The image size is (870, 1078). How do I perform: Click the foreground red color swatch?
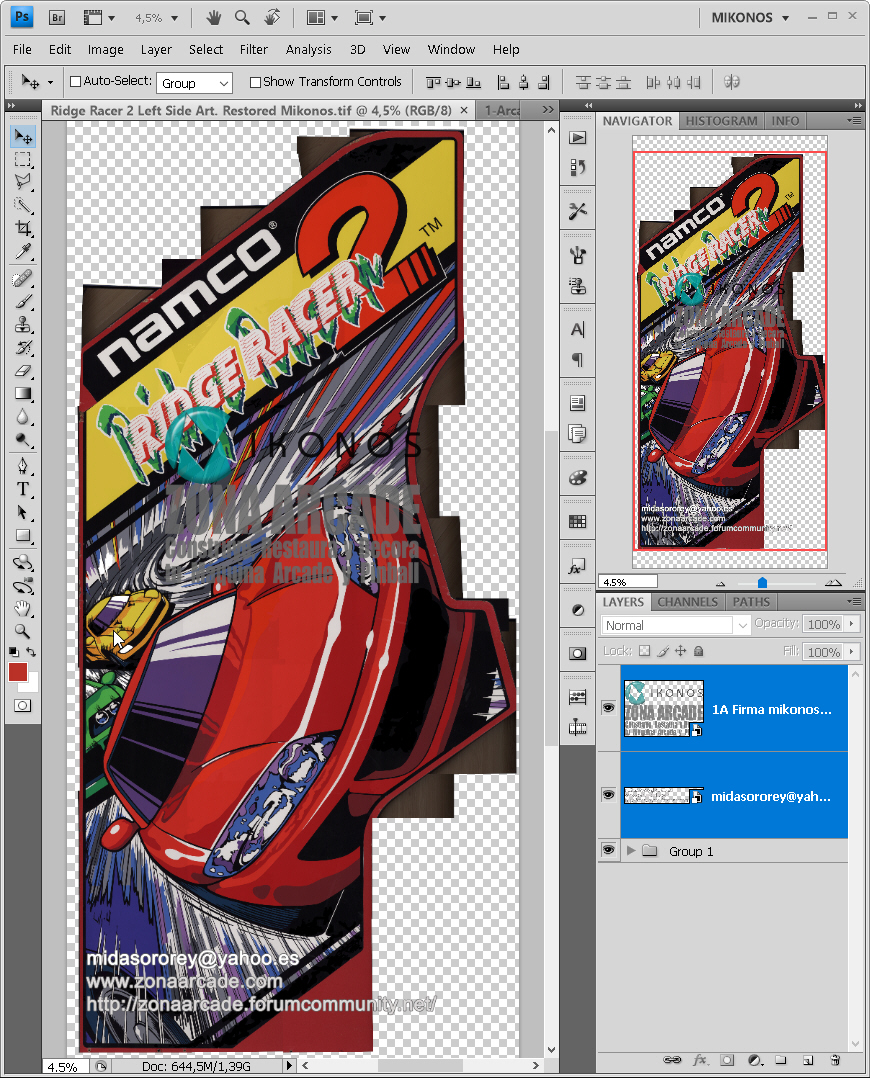[18, 672]
